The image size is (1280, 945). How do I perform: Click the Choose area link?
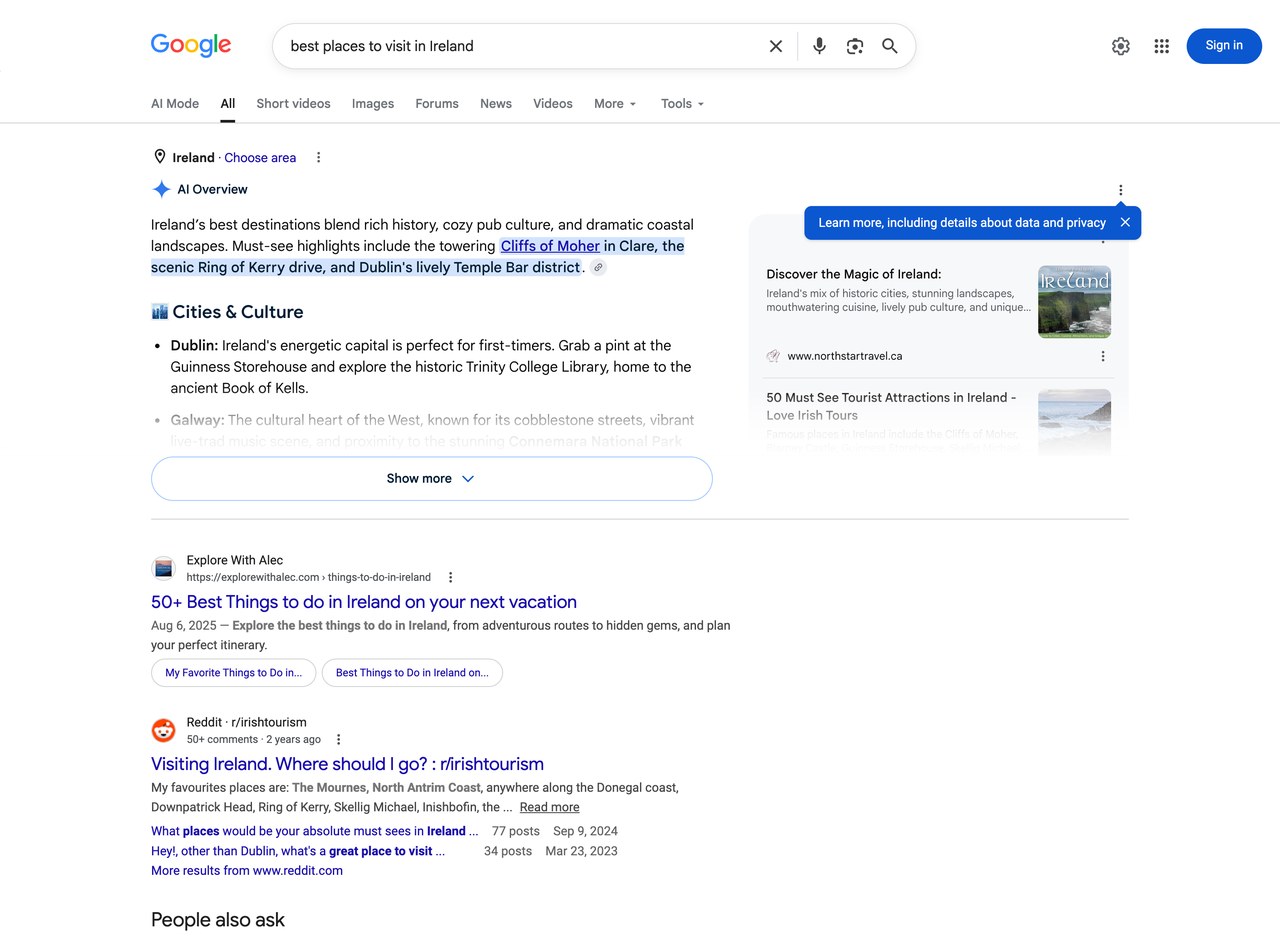point(260,158)
